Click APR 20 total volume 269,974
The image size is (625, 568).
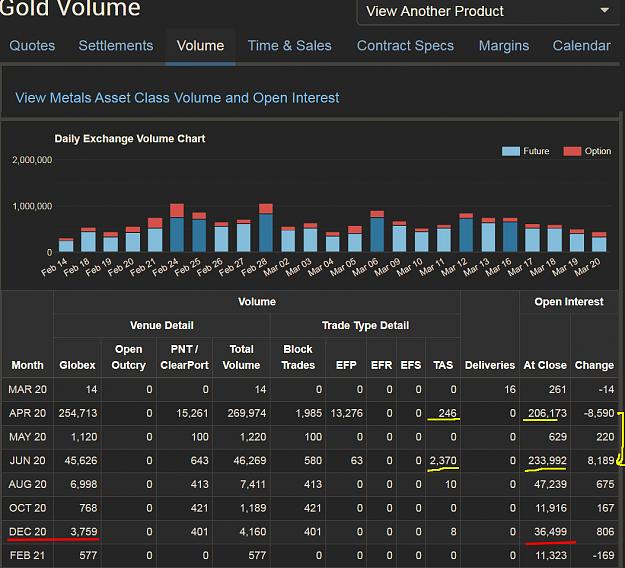point(247,413)
